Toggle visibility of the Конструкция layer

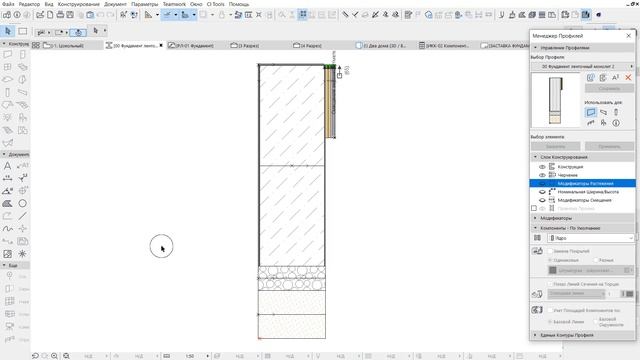(542, 167)
